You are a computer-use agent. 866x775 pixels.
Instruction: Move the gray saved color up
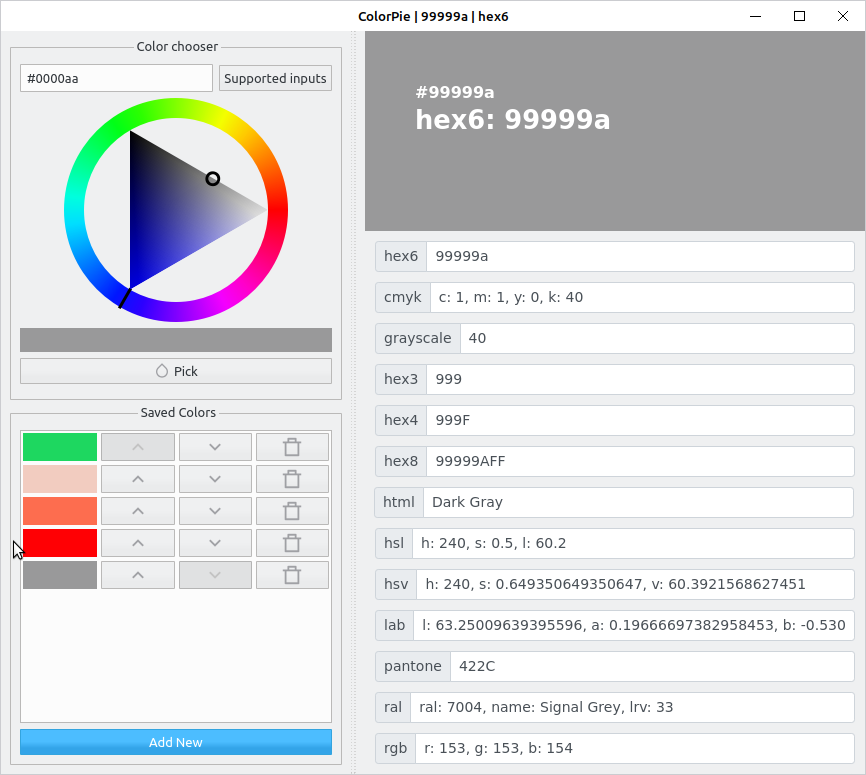[x=138, y=575]
